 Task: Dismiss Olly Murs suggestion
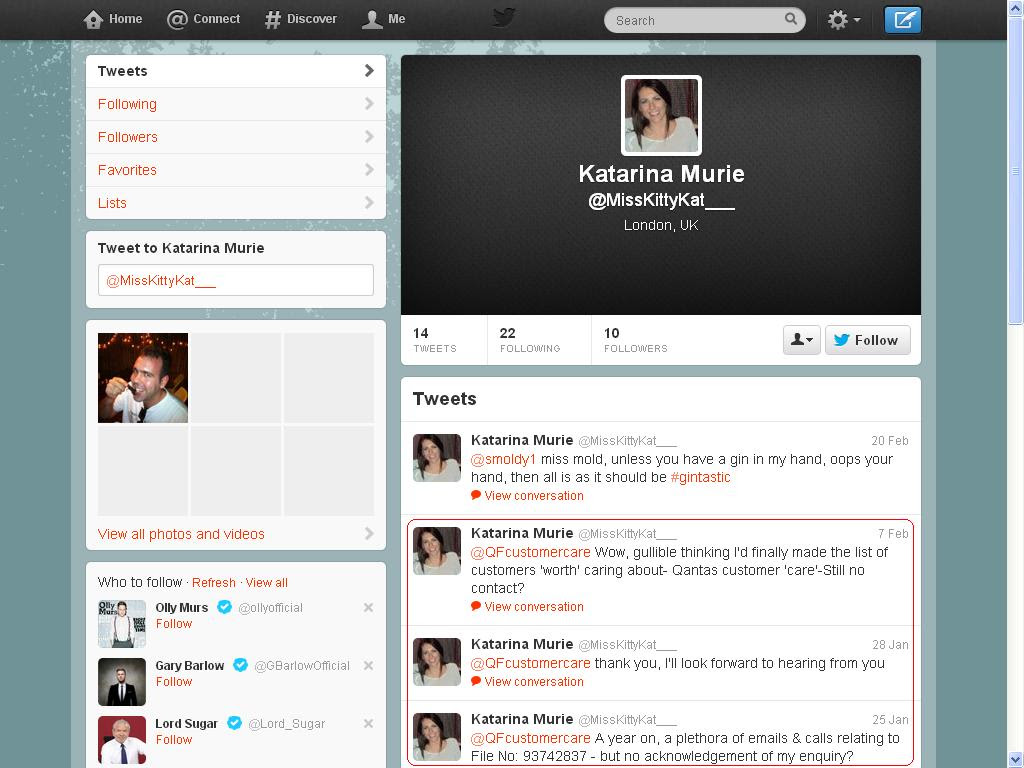tap(368, 607)
